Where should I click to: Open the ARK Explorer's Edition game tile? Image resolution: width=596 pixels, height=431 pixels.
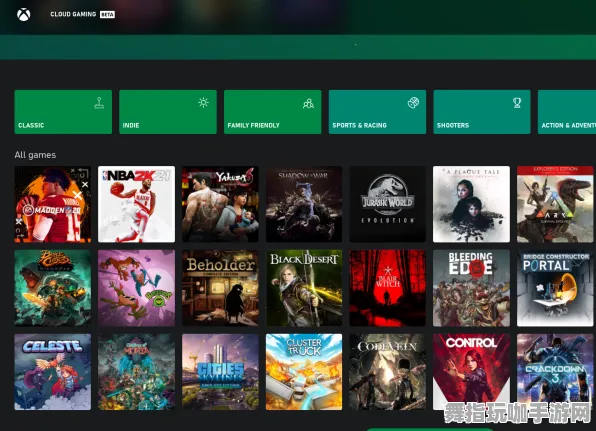click(x=555, y=204)
